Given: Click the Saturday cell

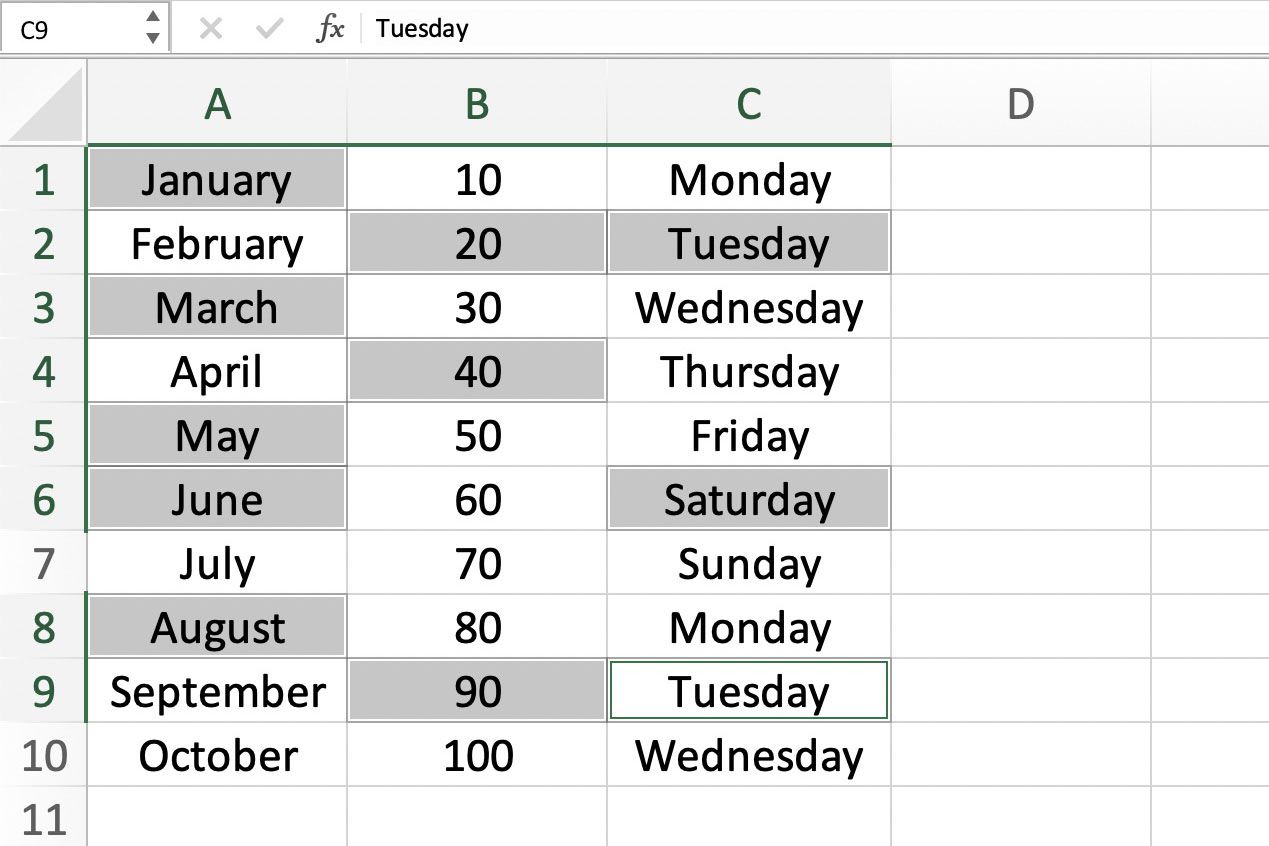Looking at the screenshot, I should (x=749, y=499).
